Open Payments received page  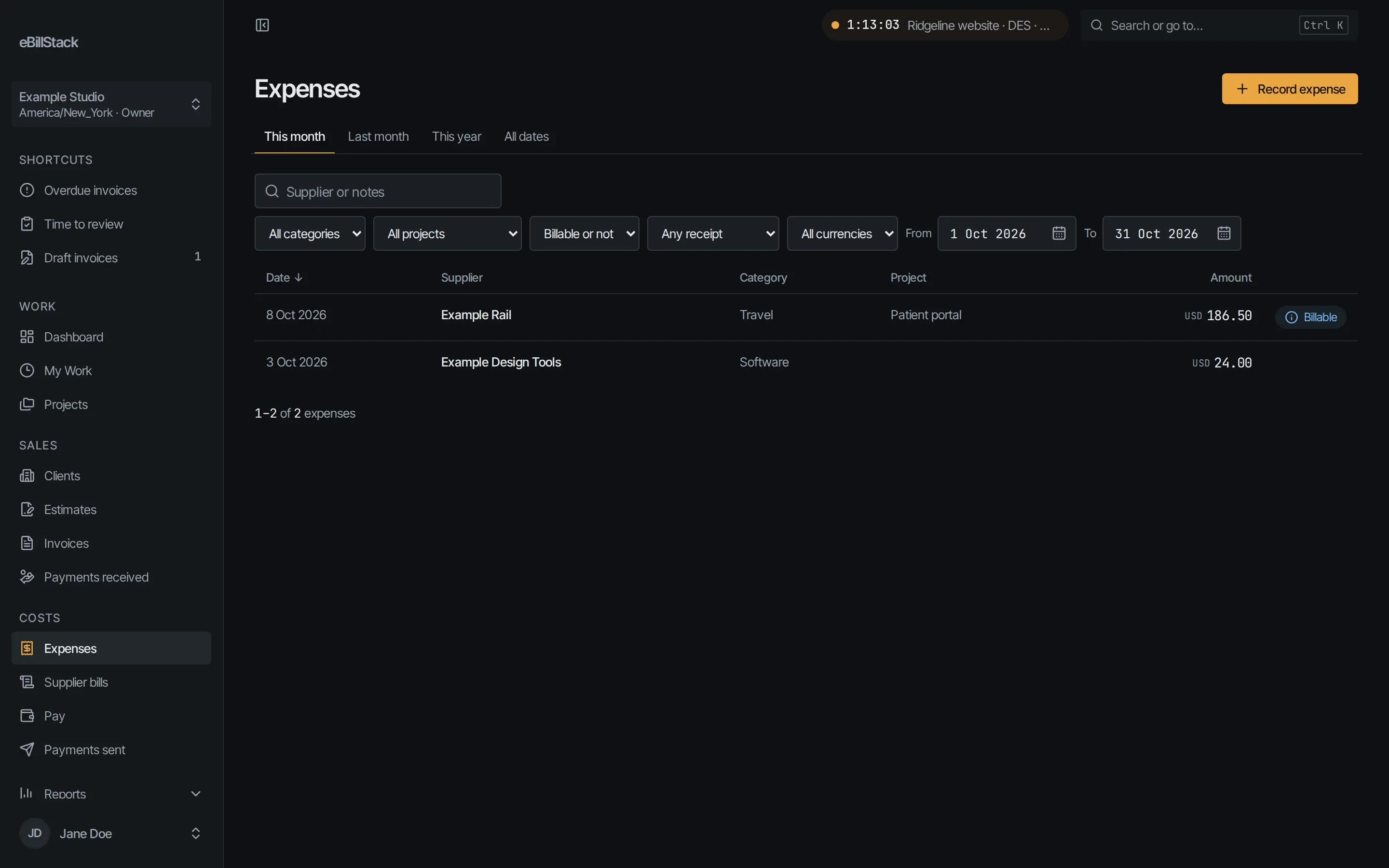click(111, 578)
